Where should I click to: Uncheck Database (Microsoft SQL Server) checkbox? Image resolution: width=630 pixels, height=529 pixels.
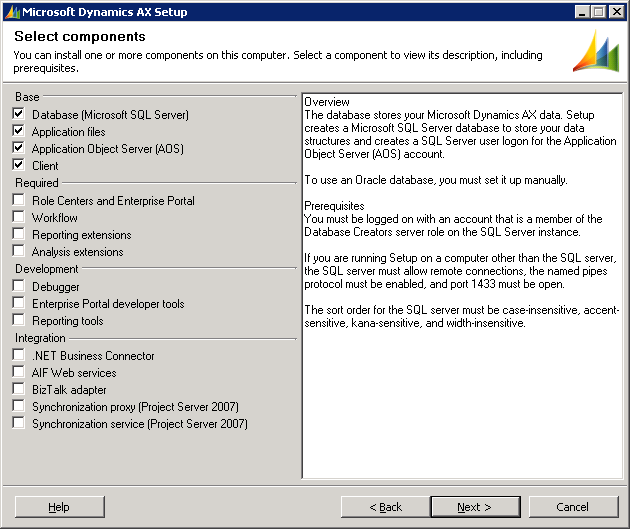tap(19, 115)
